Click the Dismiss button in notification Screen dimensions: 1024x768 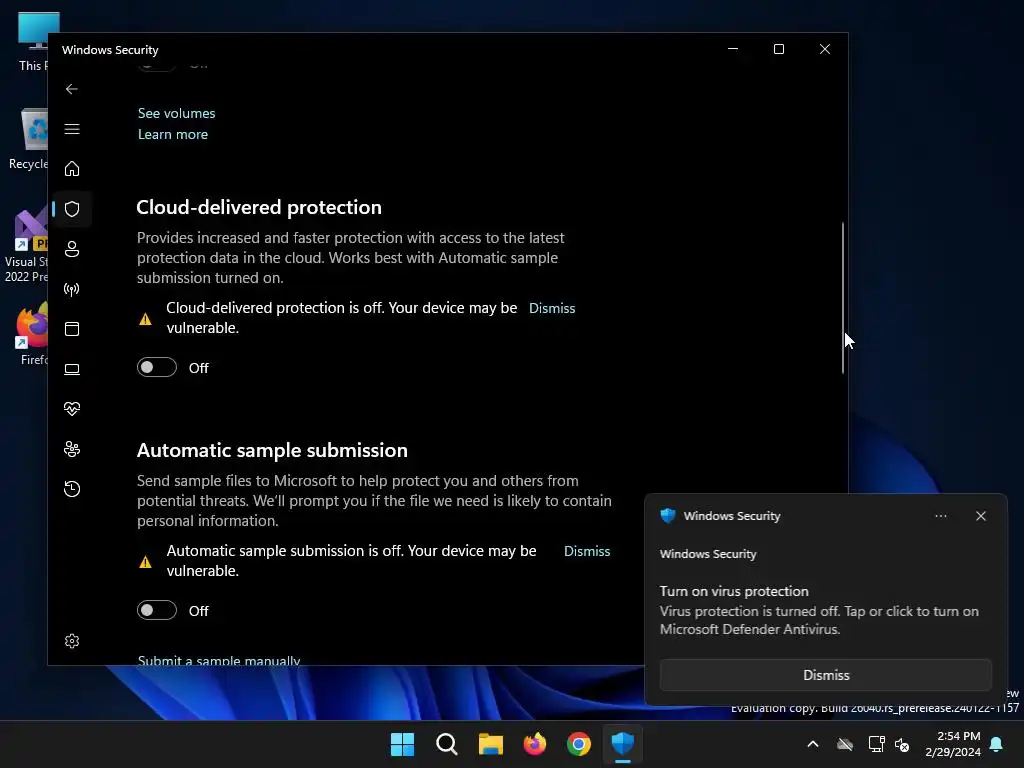(x=825, y=675)
